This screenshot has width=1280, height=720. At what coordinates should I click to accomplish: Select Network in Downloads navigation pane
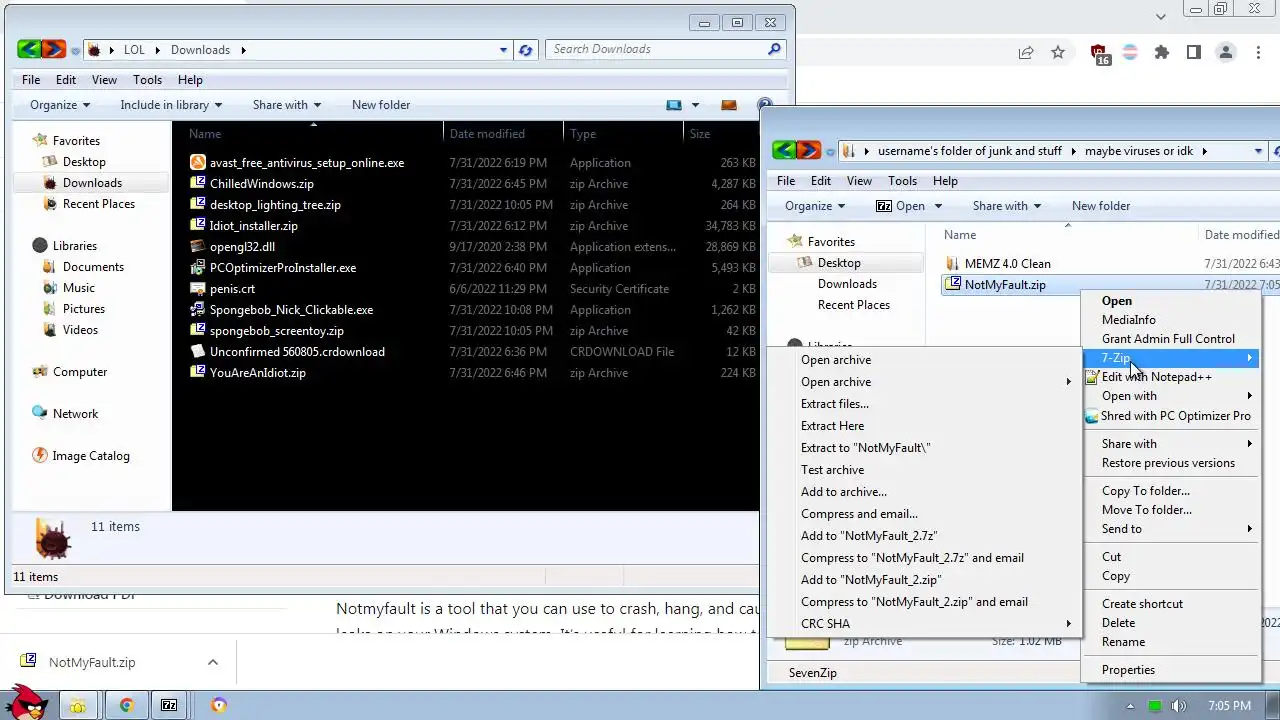click(76, 414)
